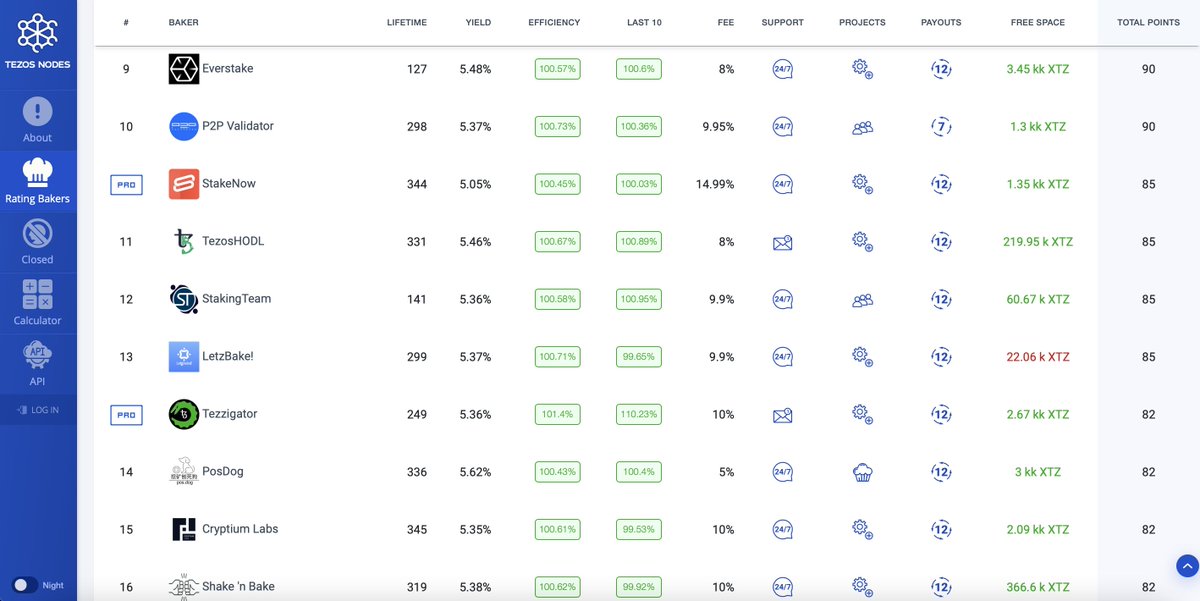
Task: Click Tezzigator last 10 value 110.23%
Action: pos(639,414)
